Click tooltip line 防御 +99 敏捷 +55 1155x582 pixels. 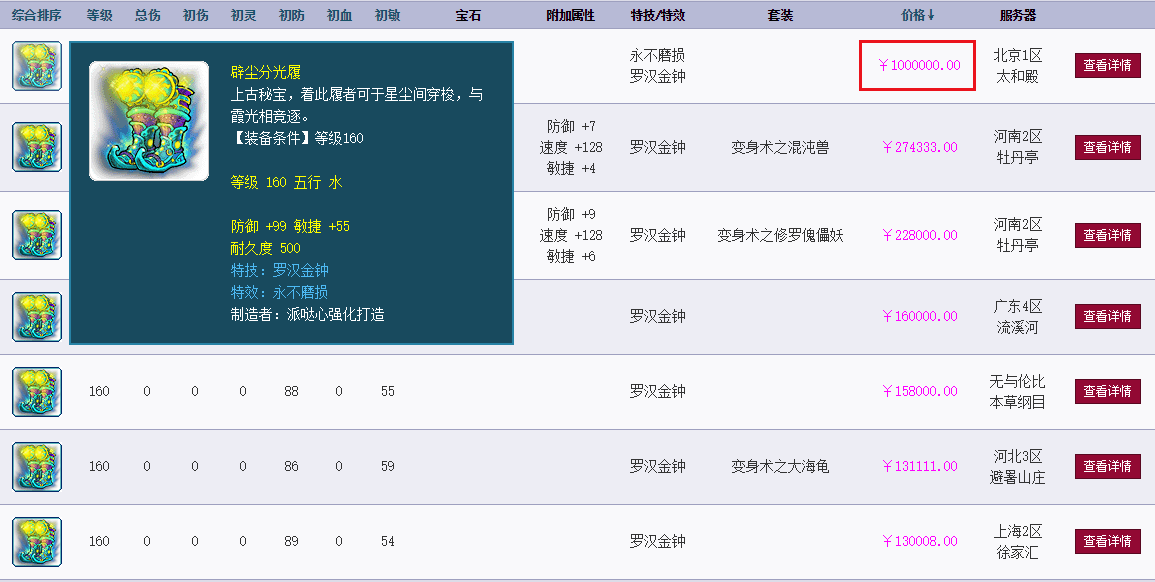click(x=290, y=226)
